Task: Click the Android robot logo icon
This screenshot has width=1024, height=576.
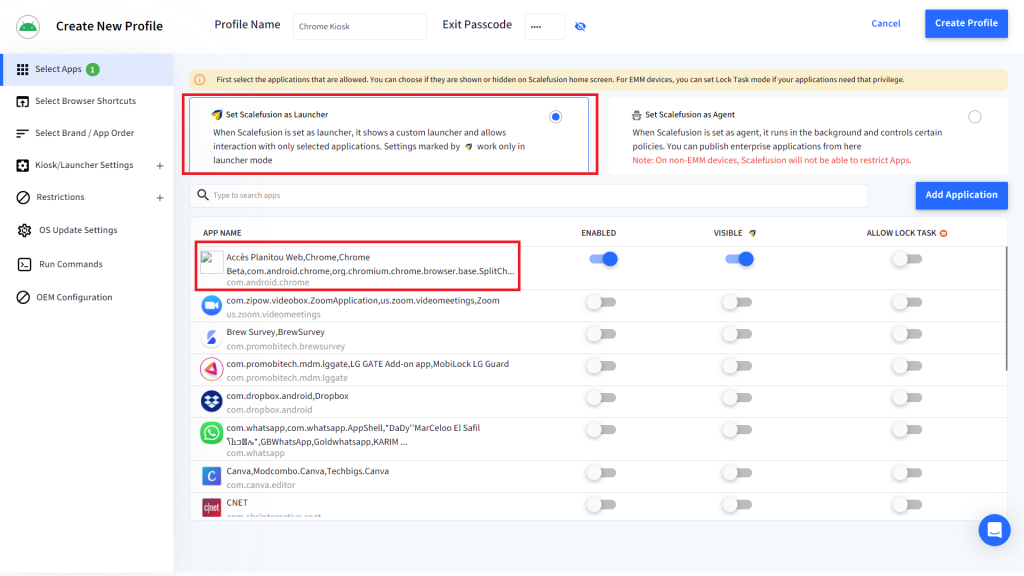Action: [28, 26]
